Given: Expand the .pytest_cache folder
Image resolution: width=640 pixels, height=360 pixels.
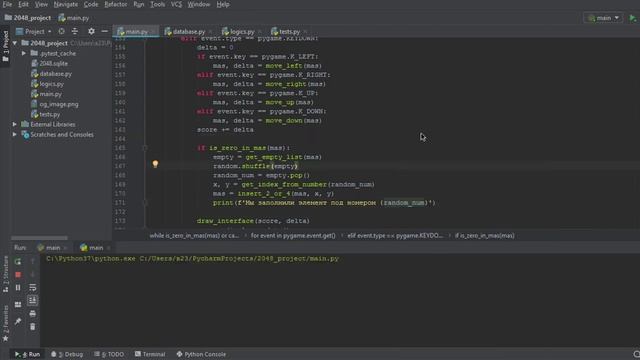Looking at the screenshot, I should click(24, 53).
